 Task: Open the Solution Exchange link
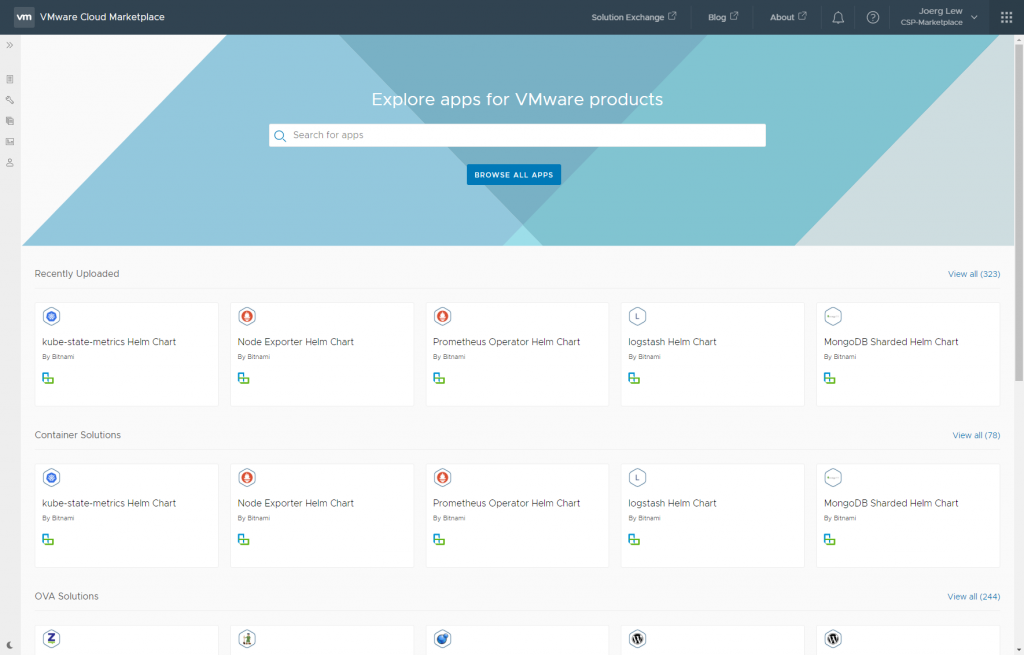tap(633, 17)
